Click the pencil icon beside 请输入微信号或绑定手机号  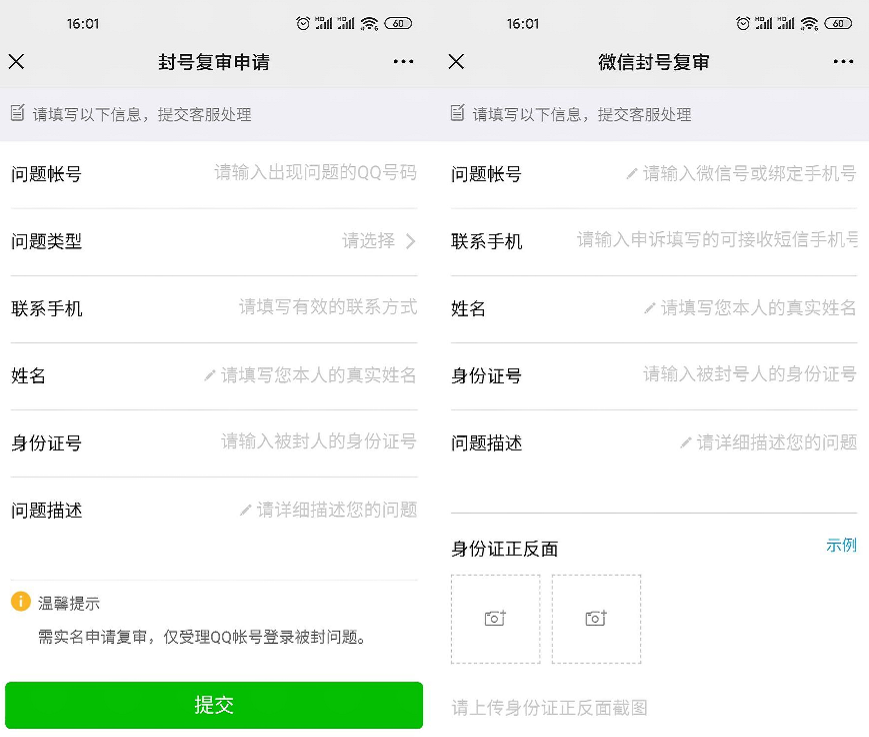(632, 174)
